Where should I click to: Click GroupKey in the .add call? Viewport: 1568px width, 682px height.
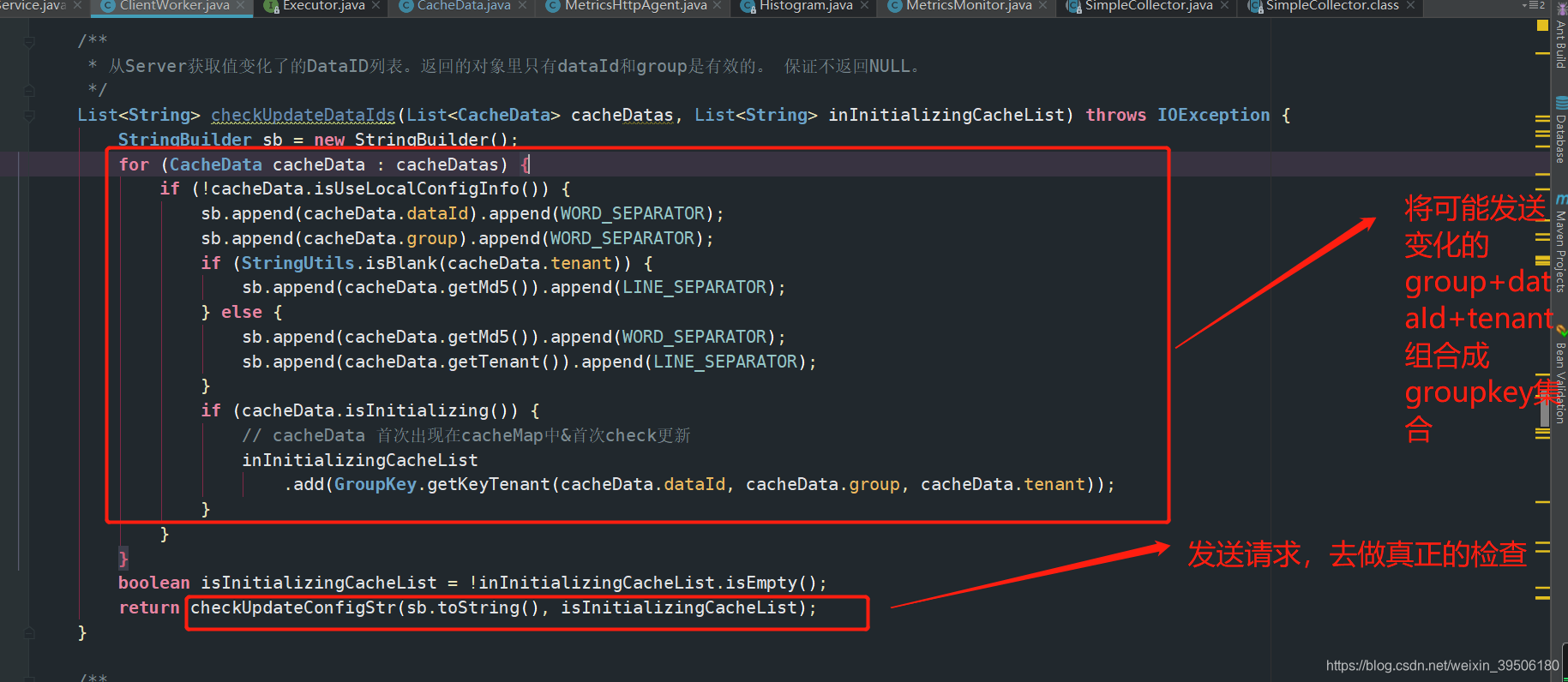click(375, 484)
